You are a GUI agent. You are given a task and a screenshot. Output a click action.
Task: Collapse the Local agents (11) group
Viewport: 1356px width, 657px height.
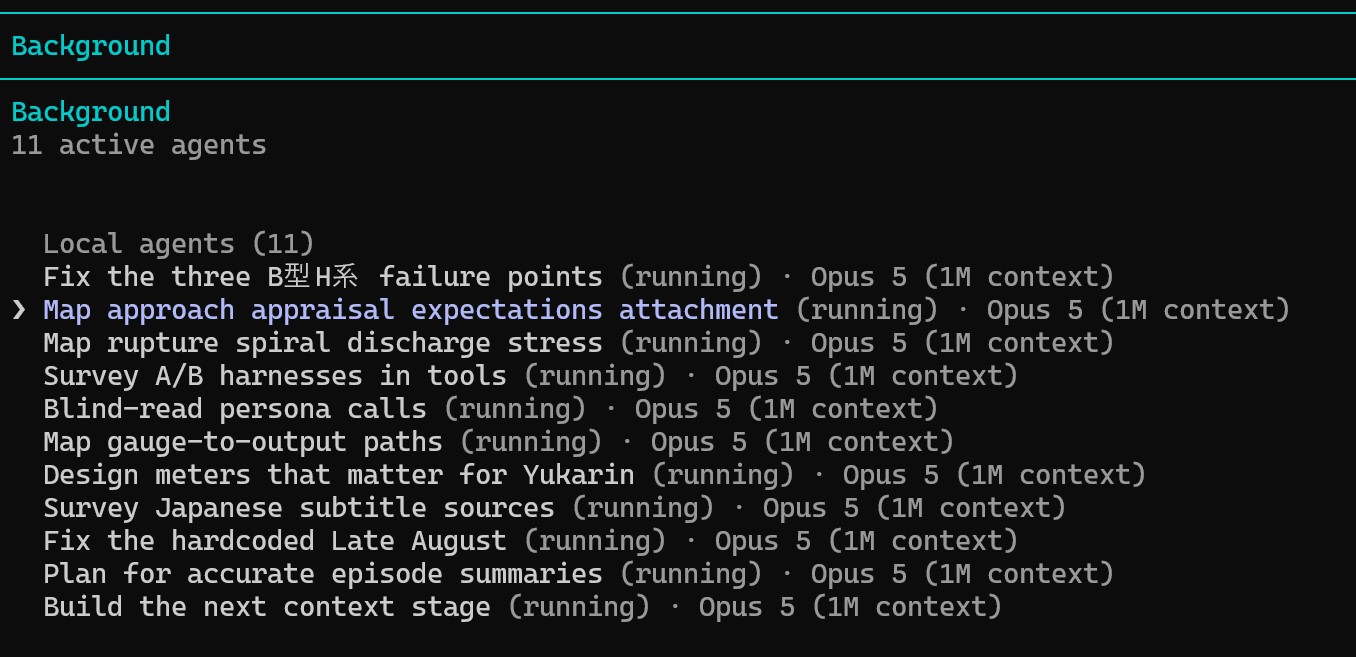tap(179, 244)
